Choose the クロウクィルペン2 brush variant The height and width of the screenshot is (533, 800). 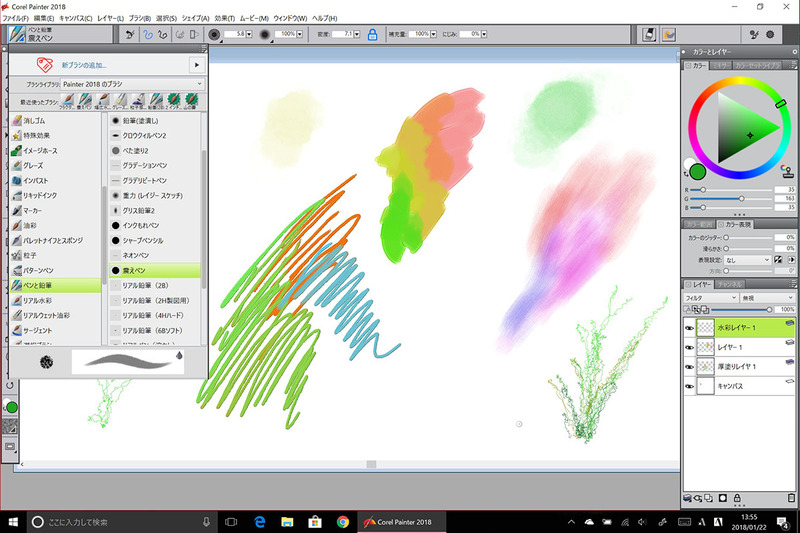point(155,136)
